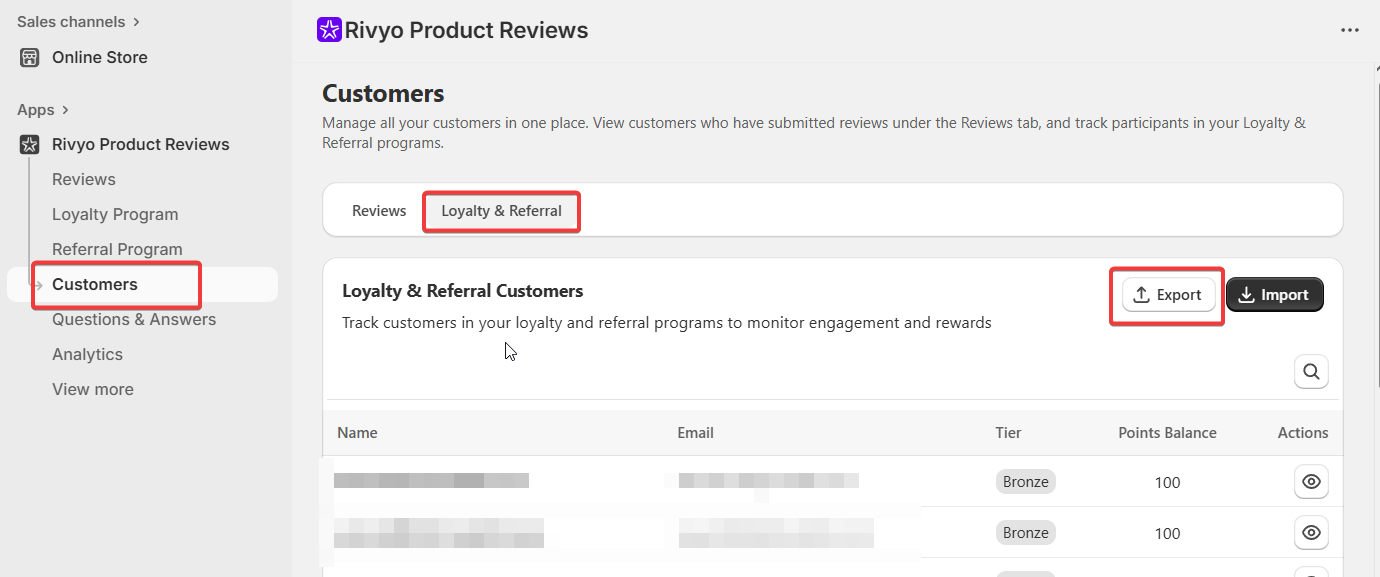
Task: Open the three-dot more options menu
Action: pyautogui.click(x=1350, y=30)
